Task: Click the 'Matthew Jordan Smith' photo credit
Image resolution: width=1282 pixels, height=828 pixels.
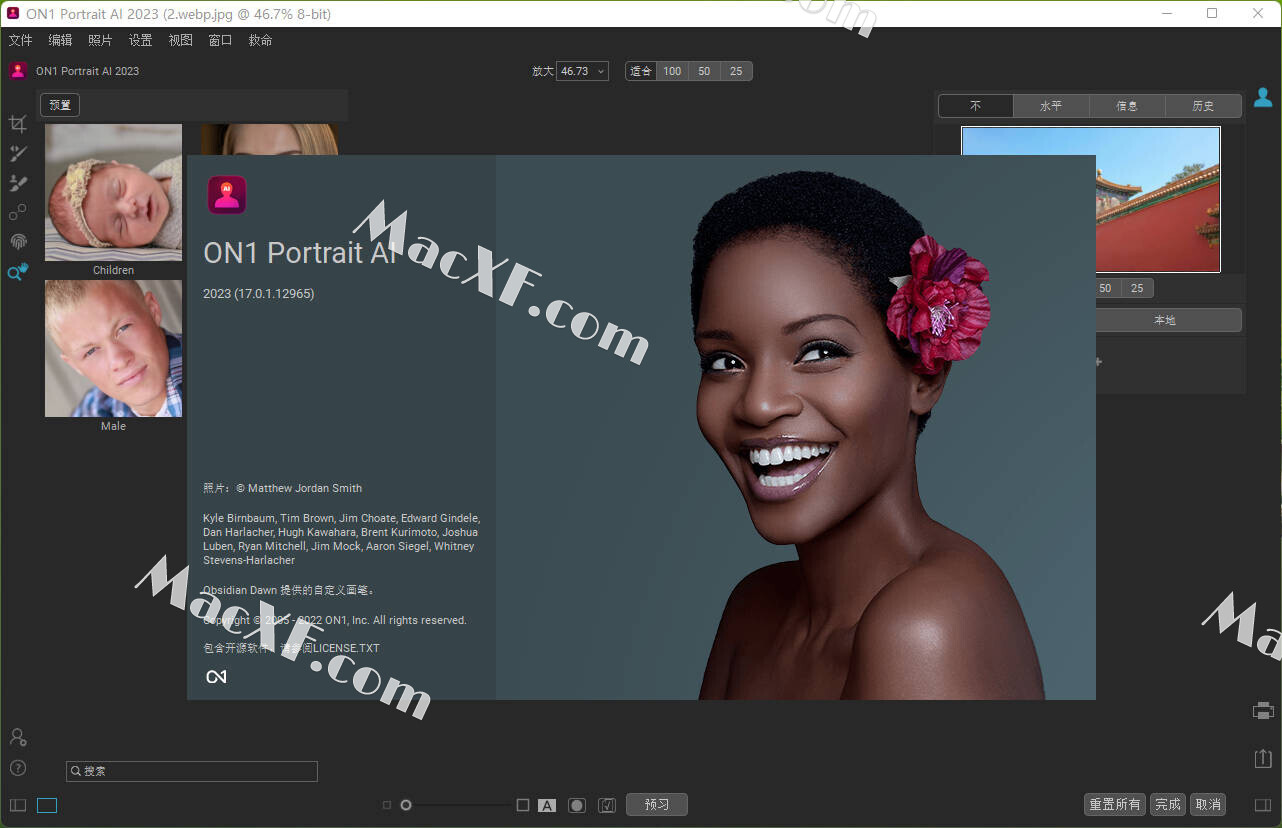Action: (305, 488)
